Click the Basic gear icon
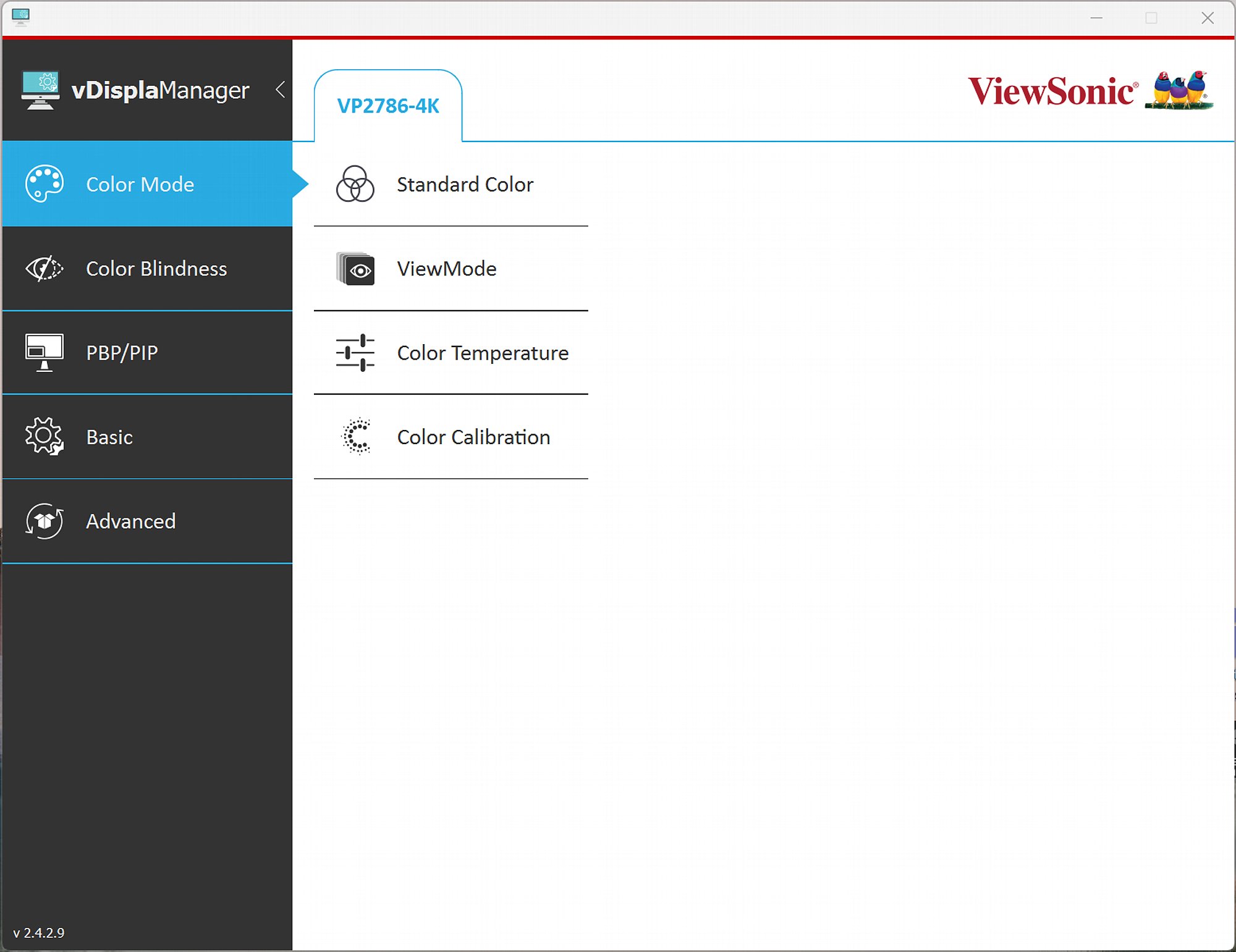Screen dimensions: 1236x952 (x=44, y=437)
